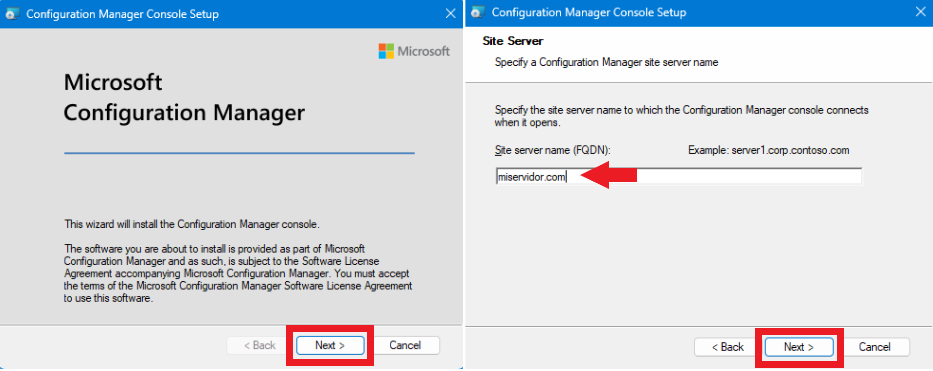933x371 pixels.
Task: Click Back in the Site Server window
Action: (728, 347)
